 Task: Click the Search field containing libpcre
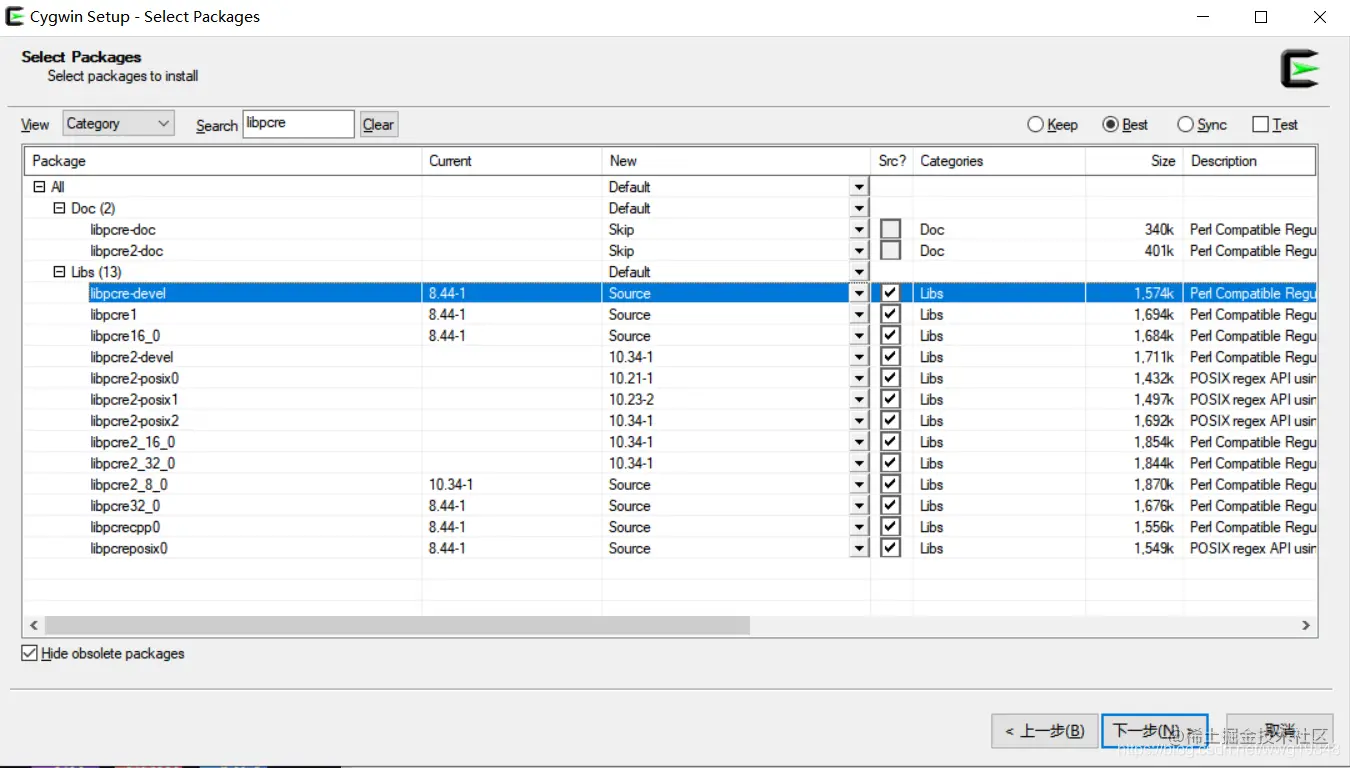tap(299, 124)
